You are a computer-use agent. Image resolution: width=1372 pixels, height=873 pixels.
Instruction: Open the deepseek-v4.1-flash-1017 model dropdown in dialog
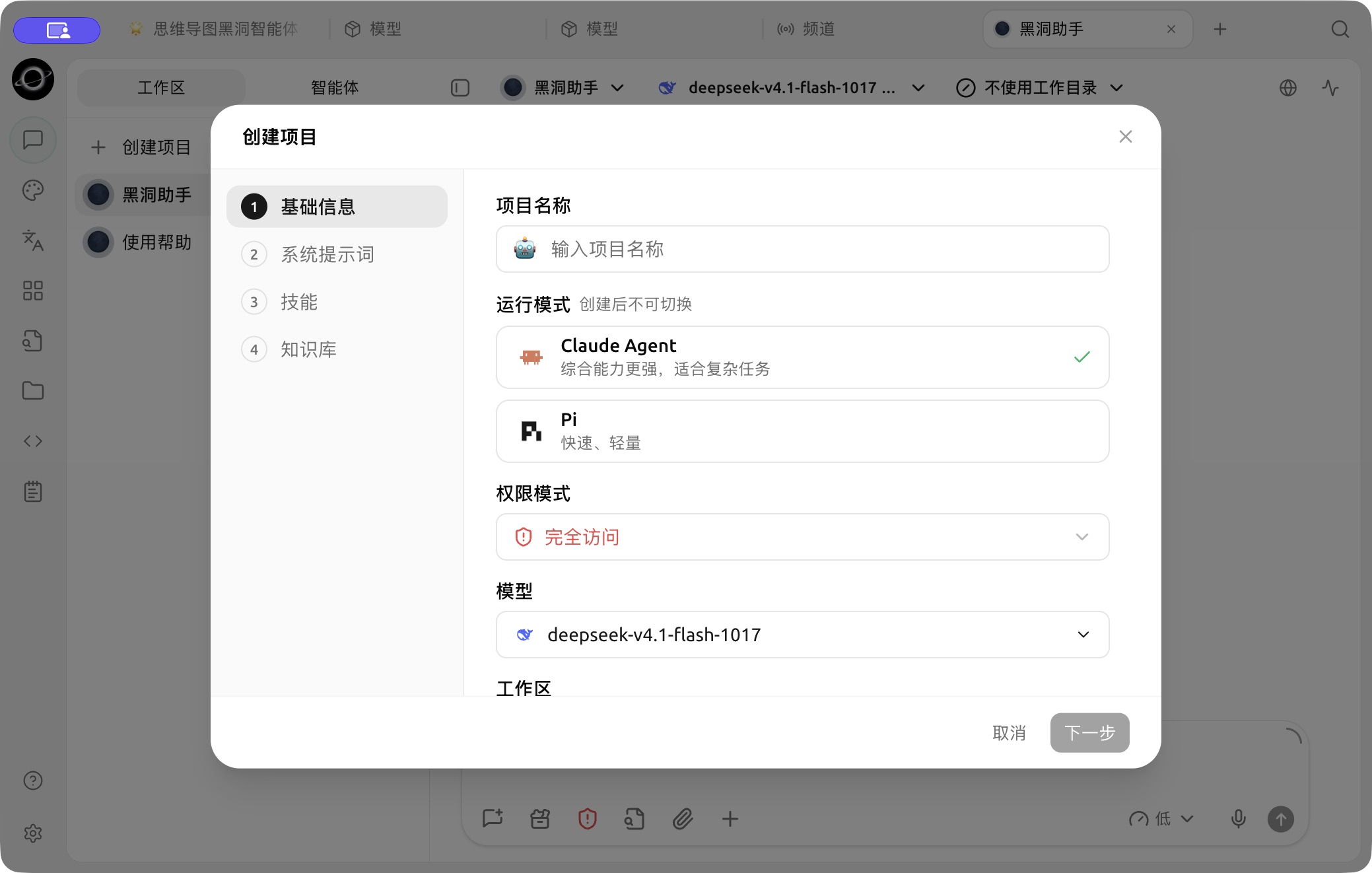click(802, 635)
